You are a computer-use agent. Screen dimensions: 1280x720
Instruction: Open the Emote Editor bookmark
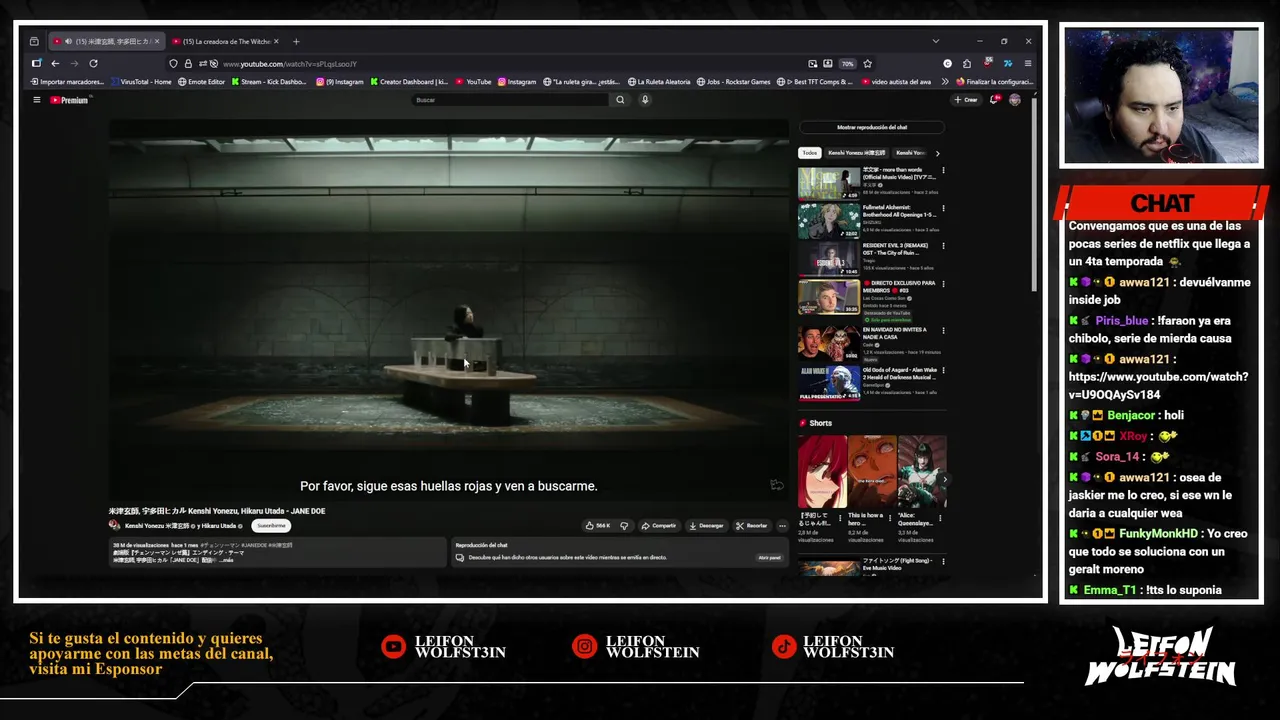pos(201,82)
